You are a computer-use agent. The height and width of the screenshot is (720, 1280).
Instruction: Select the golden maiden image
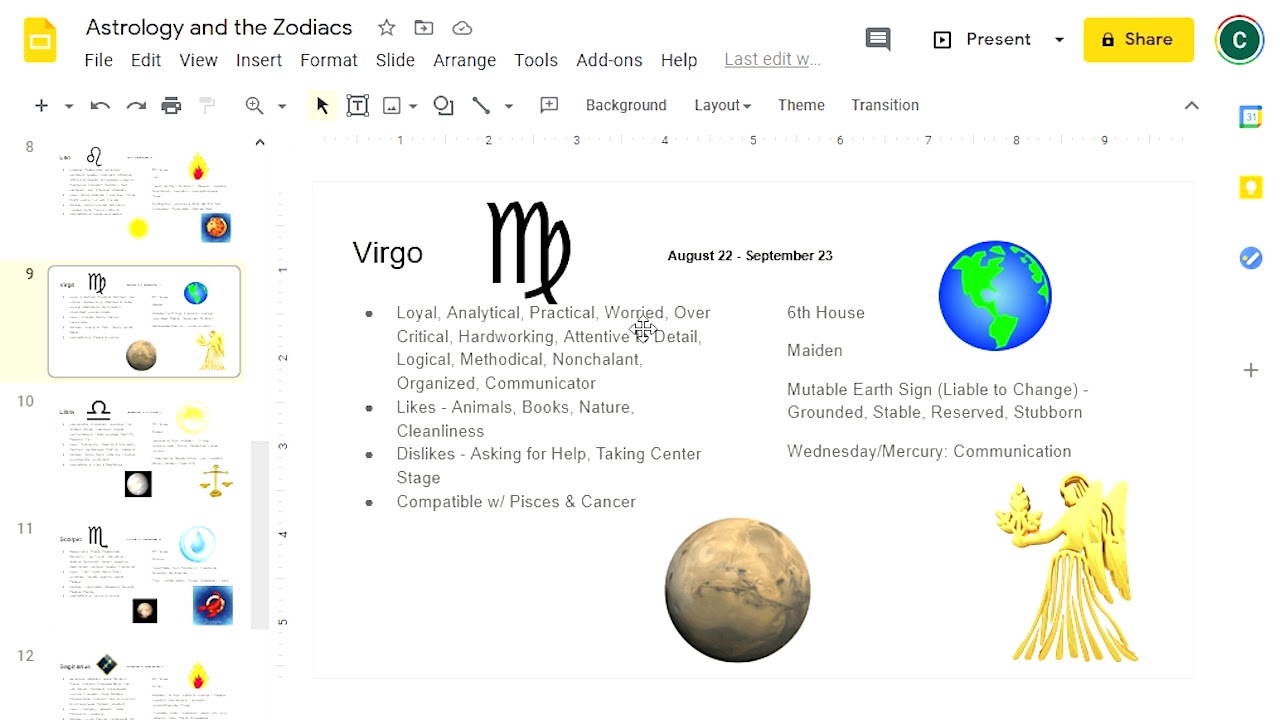(x=1067, y=568)
